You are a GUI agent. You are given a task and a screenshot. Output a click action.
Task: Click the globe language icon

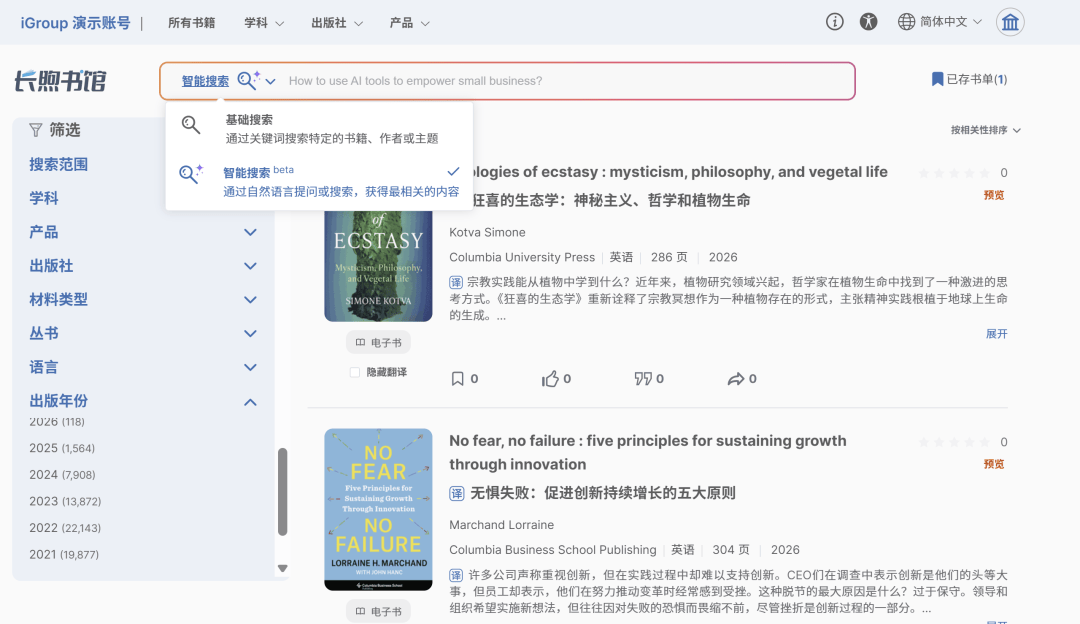(x=906, y=22)
